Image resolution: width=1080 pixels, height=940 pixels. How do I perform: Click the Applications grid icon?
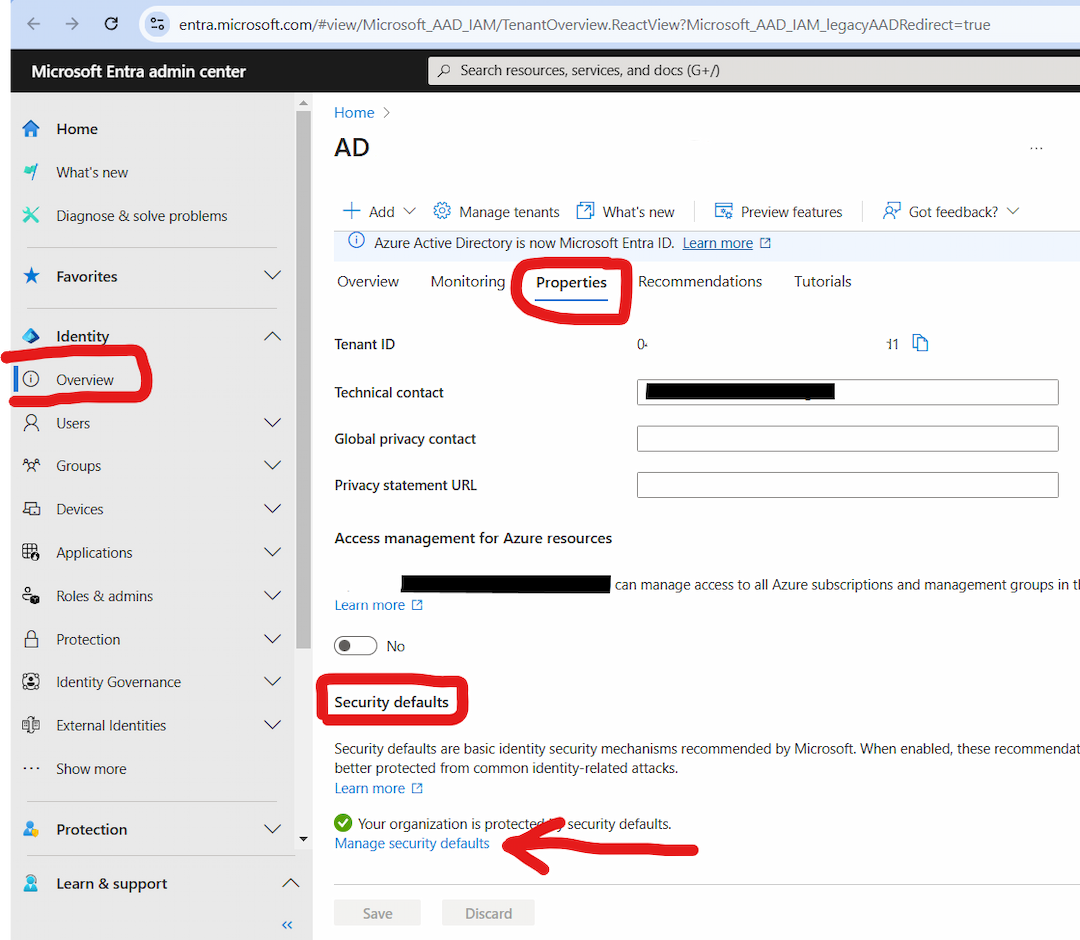(x=31, y=552)
